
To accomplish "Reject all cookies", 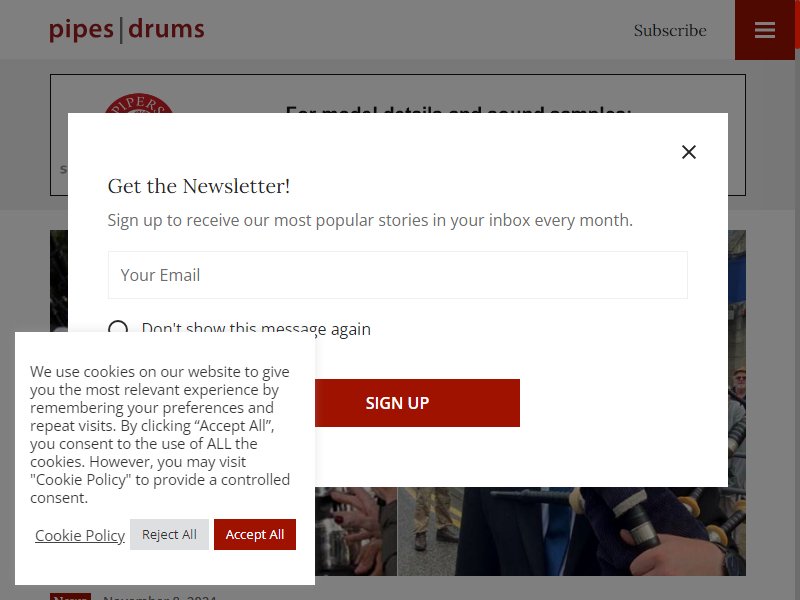I will [169, 534].
